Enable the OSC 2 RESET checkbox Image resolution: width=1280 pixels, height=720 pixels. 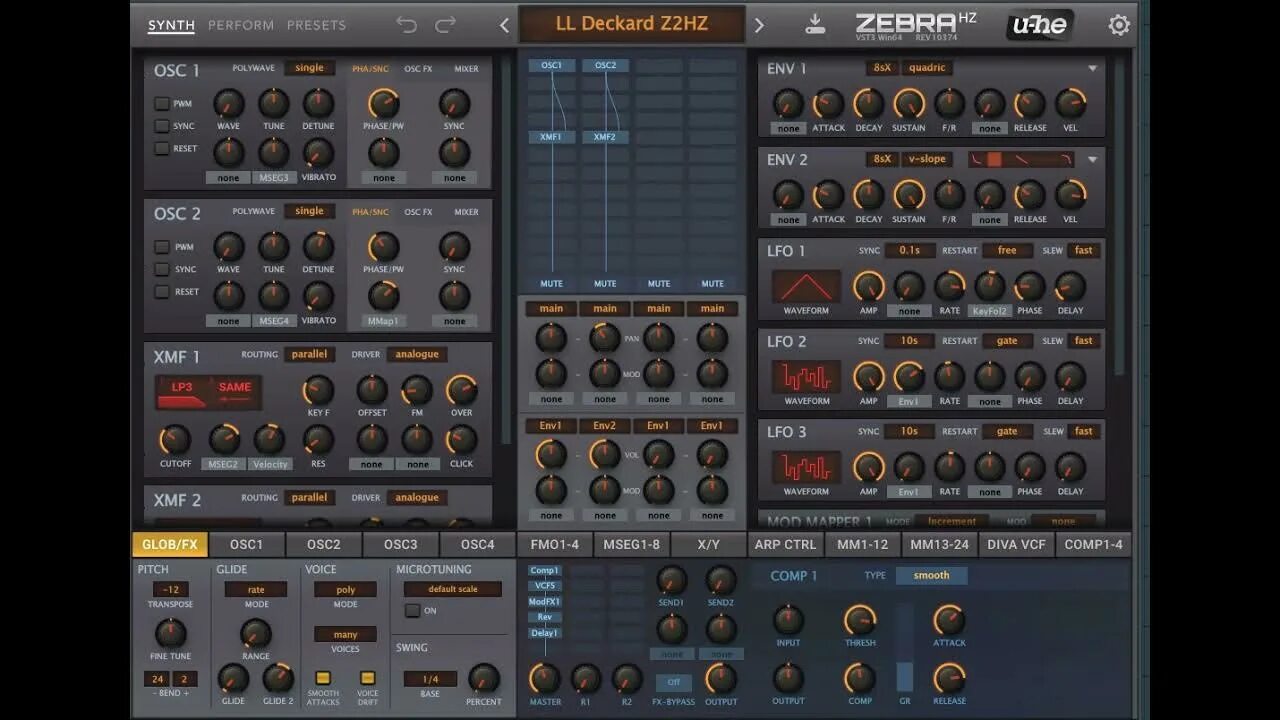161,292
